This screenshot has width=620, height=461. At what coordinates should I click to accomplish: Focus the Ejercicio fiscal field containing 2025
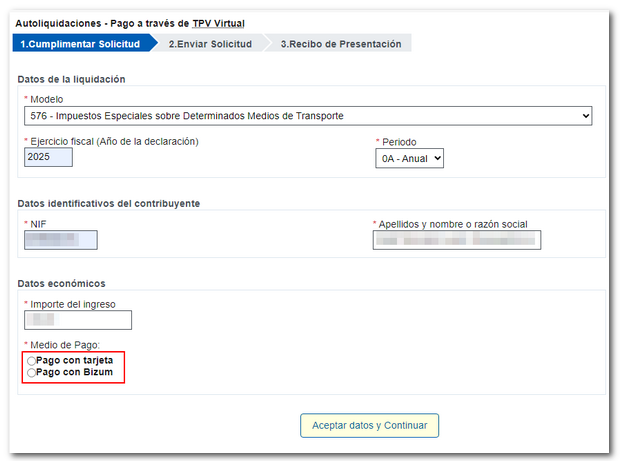[48, 157]
